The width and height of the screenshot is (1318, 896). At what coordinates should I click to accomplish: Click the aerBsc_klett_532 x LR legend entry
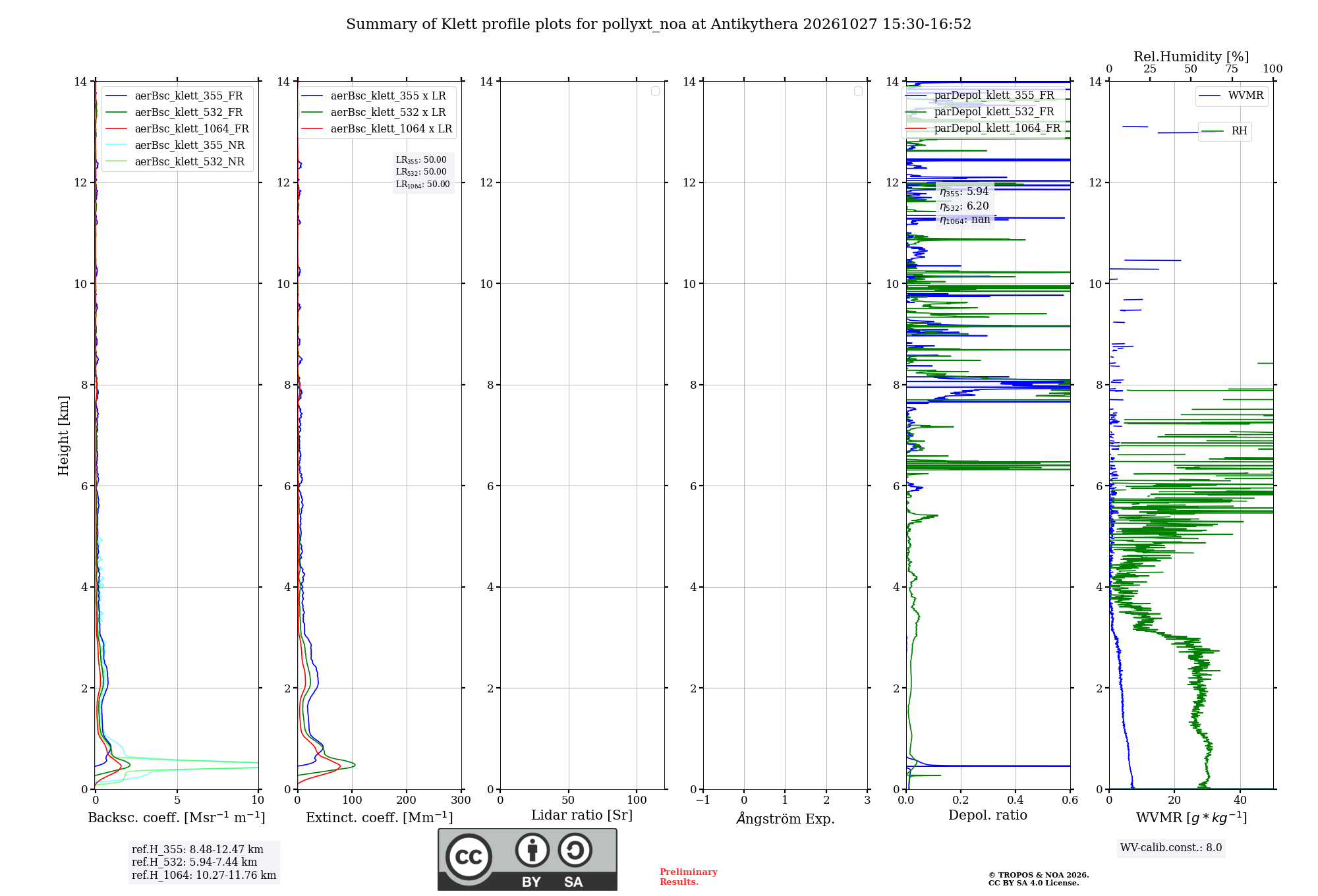(374, 113)
